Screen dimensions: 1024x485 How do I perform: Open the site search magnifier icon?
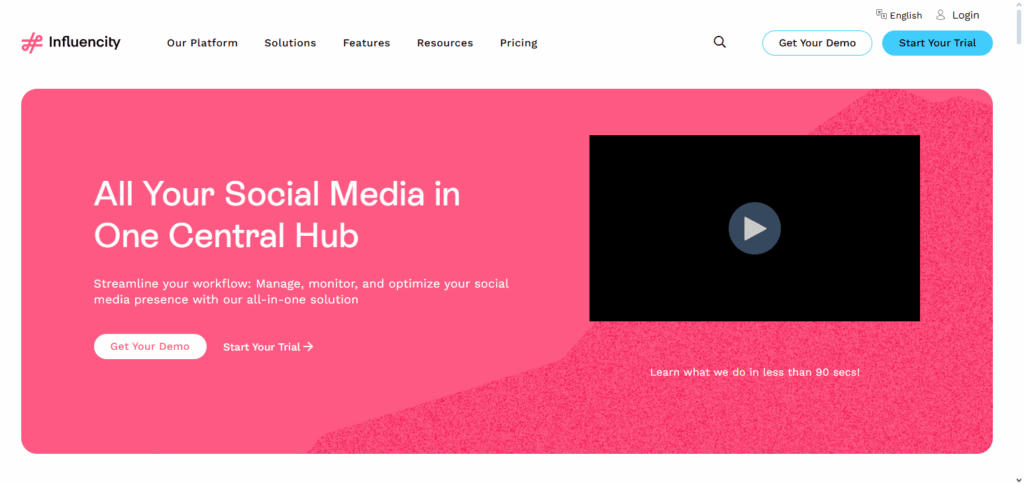pos(720,42)
